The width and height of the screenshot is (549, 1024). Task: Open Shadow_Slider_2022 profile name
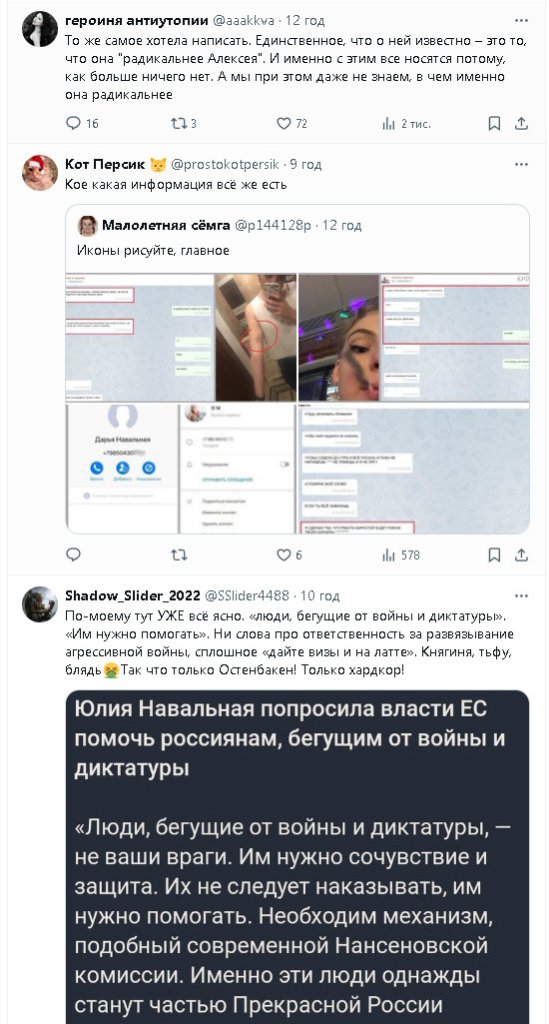tap(133, 596)
